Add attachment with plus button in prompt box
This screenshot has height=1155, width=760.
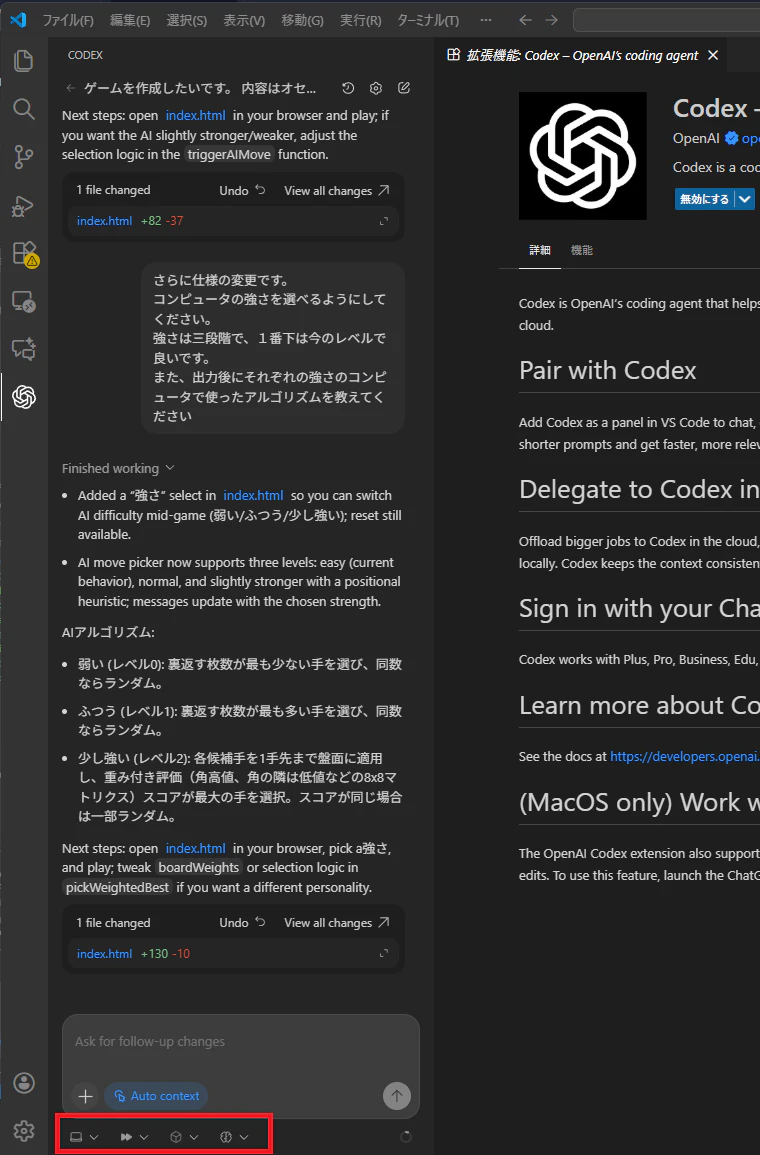tap(85, 1096)
